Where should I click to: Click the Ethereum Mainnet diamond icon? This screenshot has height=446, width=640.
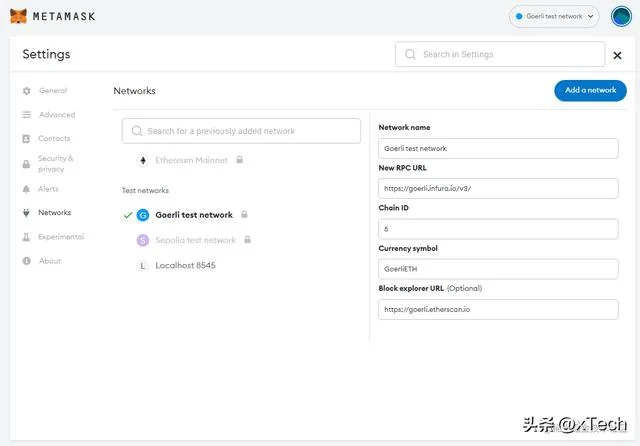(x=143, y=160)
